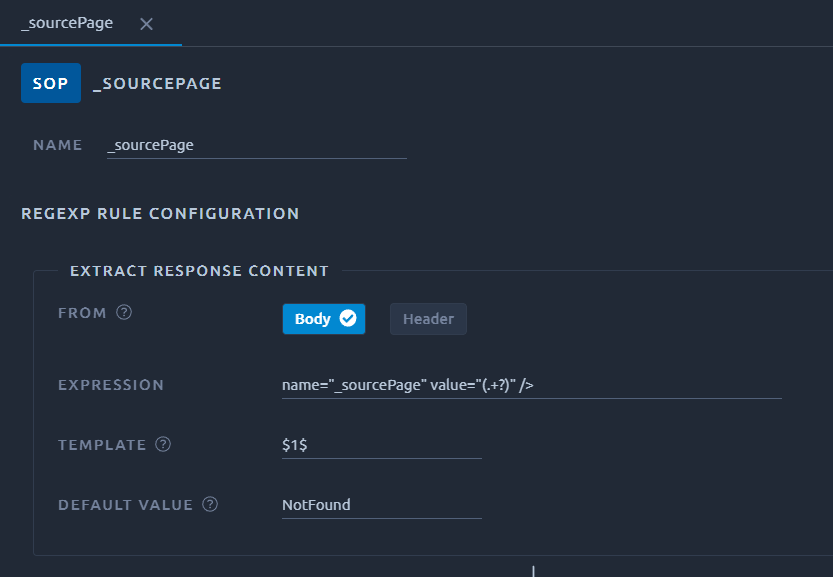Show help for the DEFAULT VALUE field
The width and height of the screenshot is (833, 577).
(210, 504)
